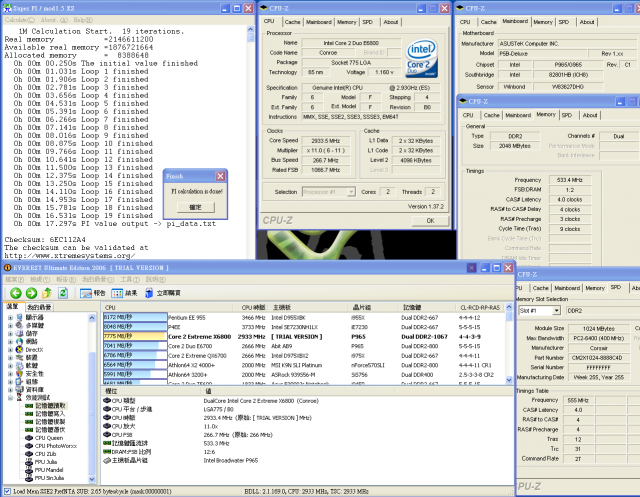Open the Processor #1 Selection dropdown in CPU-Z
The height and width of the screenshot is (497, 640).
coord(351,192)
